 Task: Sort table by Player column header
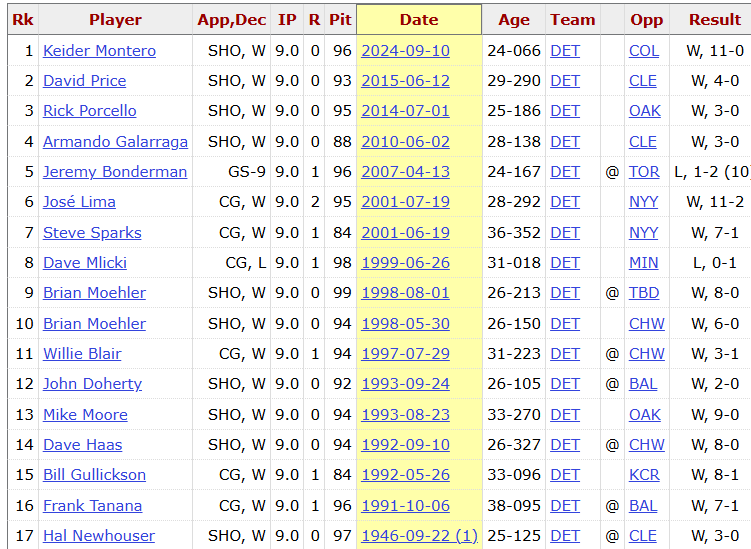click(115, 20)
